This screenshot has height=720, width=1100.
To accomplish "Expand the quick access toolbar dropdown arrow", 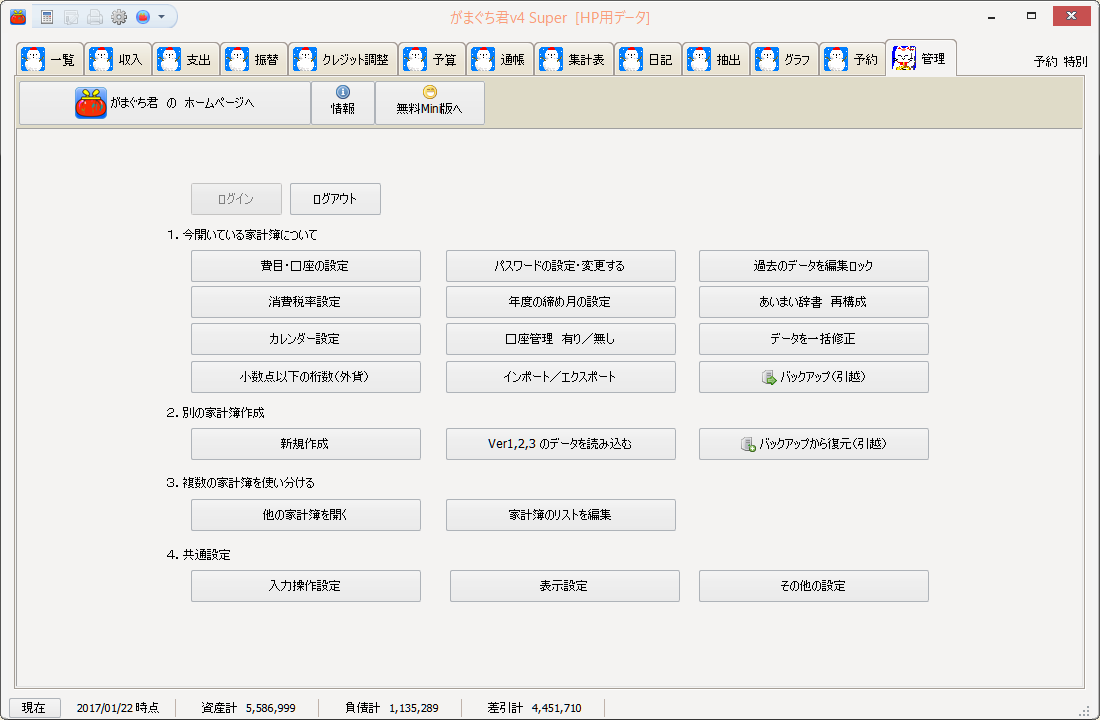I will 161,17.
